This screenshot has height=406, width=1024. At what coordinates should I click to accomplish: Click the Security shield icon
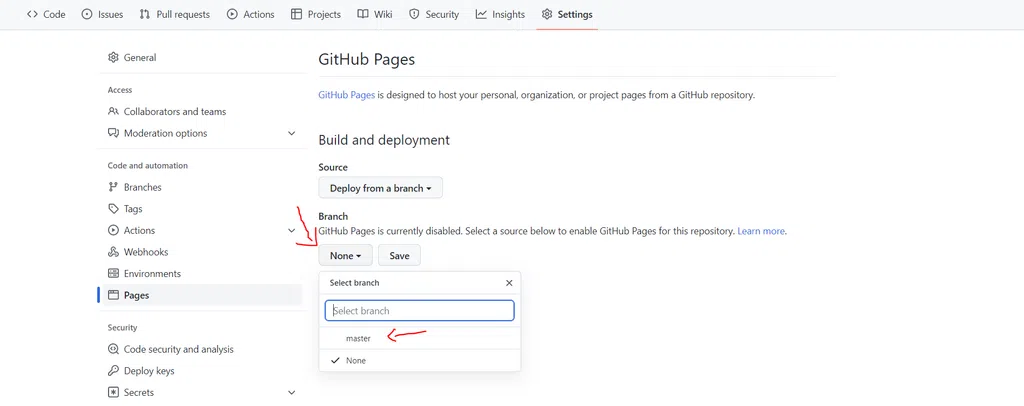(414, 14)
